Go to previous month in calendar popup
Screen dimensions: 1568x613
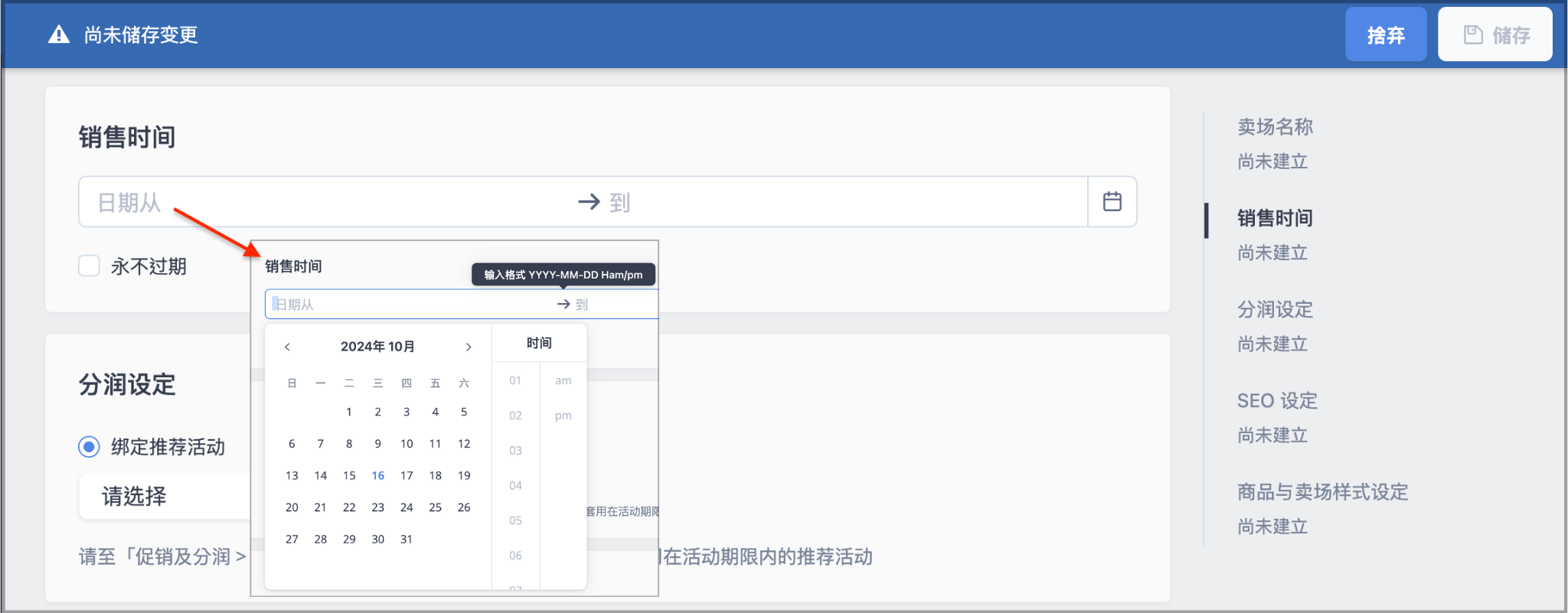[x=287, y=347]
